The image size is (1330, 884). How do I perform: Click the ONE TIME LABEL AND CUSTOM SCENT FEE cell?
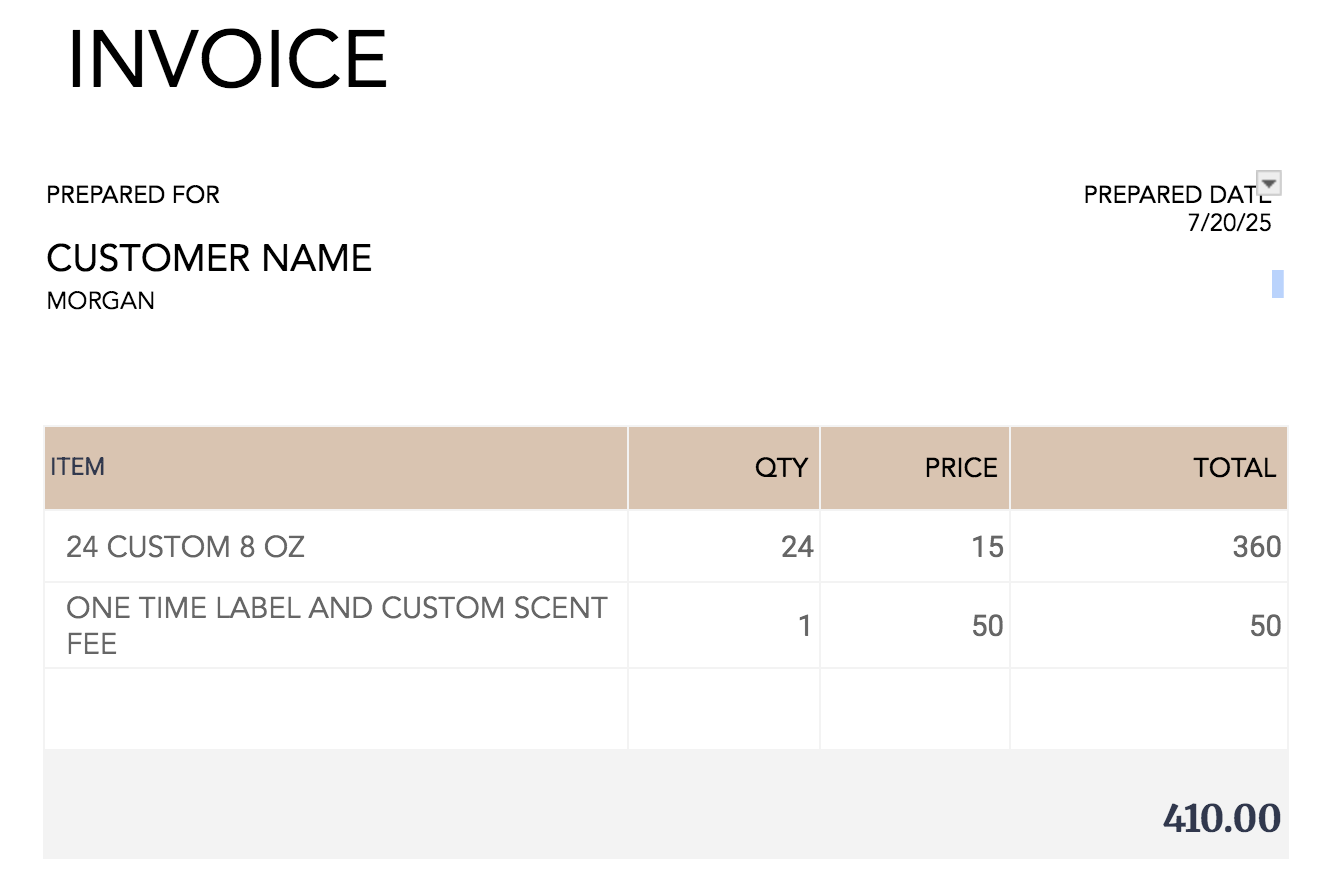pos(336,625)
